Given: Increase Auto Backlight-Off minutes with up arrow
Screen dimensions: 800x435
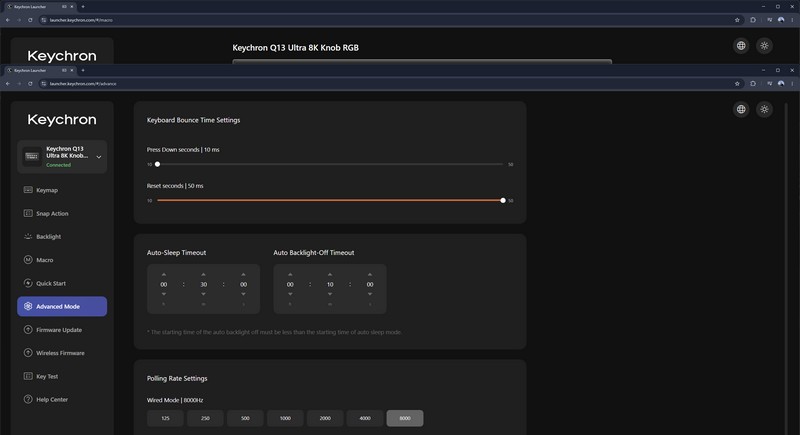Looking at the screenshot, I should point(330,274).
